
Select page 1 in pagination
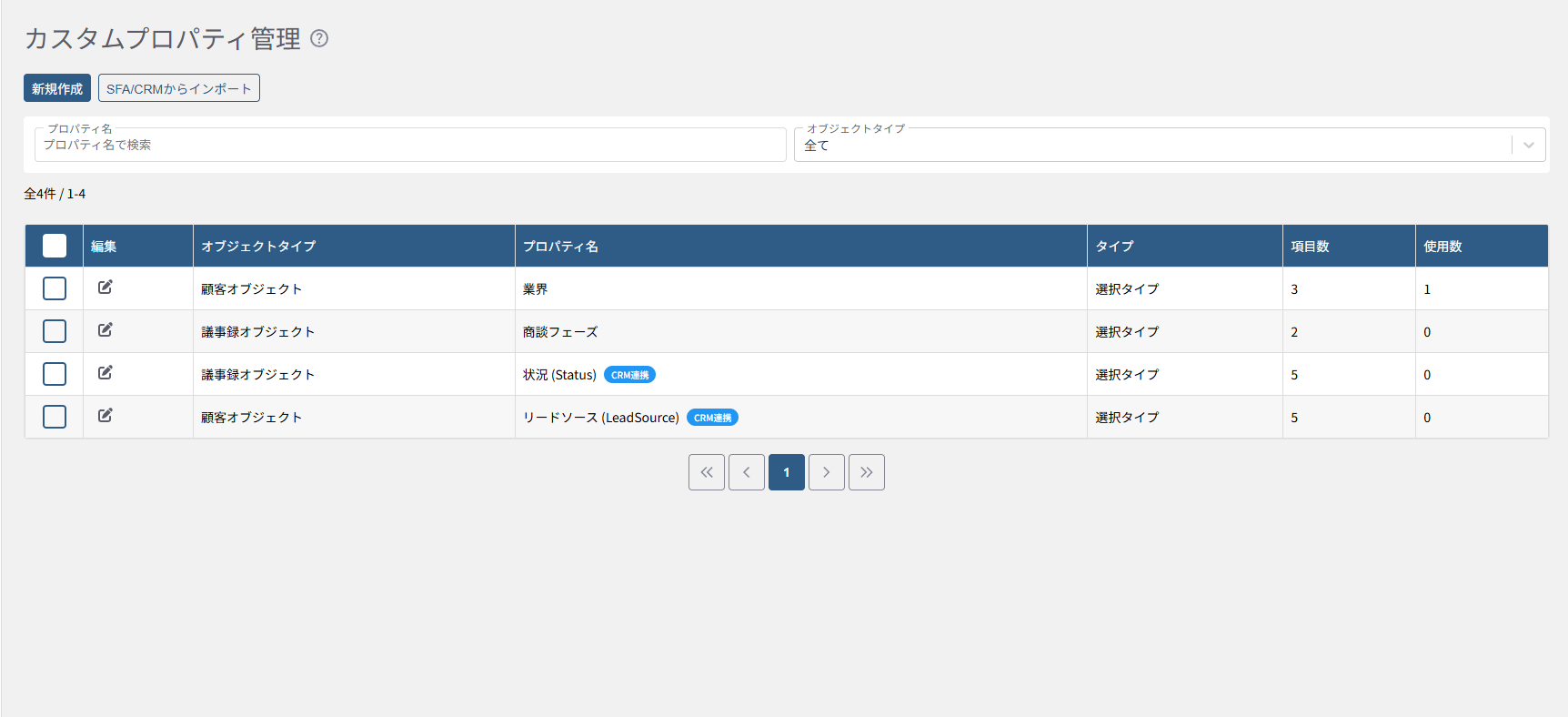point(787,472)
